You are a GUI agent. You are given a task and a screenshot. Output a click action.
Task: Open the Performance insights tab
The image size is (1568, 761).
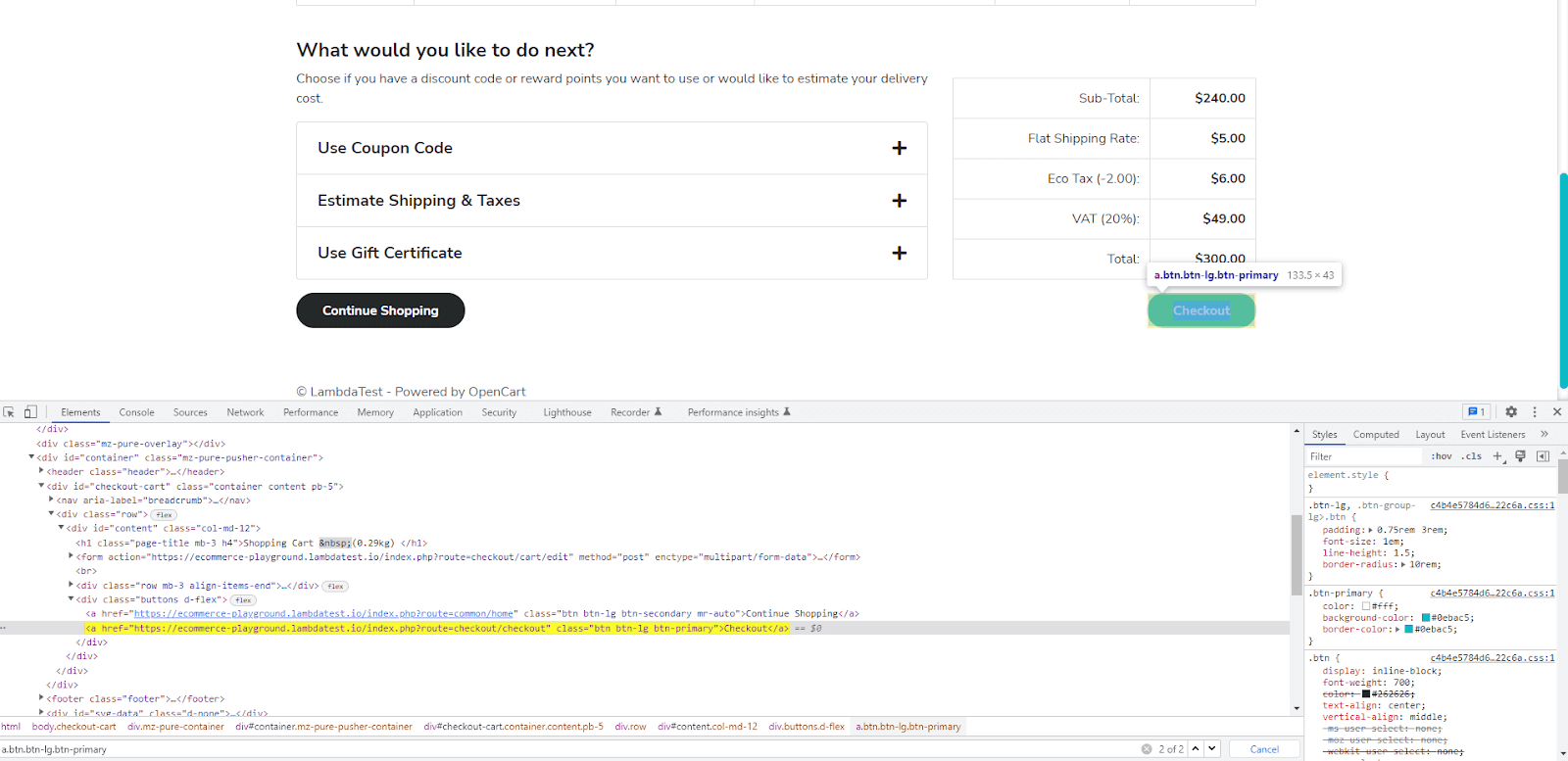(739, 412)
